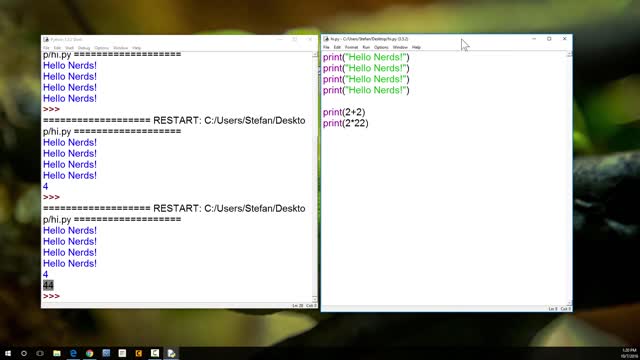The width and height of the screenshot is (640, 360).
Task: Open File menu in Python Shell window
Action: click(x=46, y=48)
